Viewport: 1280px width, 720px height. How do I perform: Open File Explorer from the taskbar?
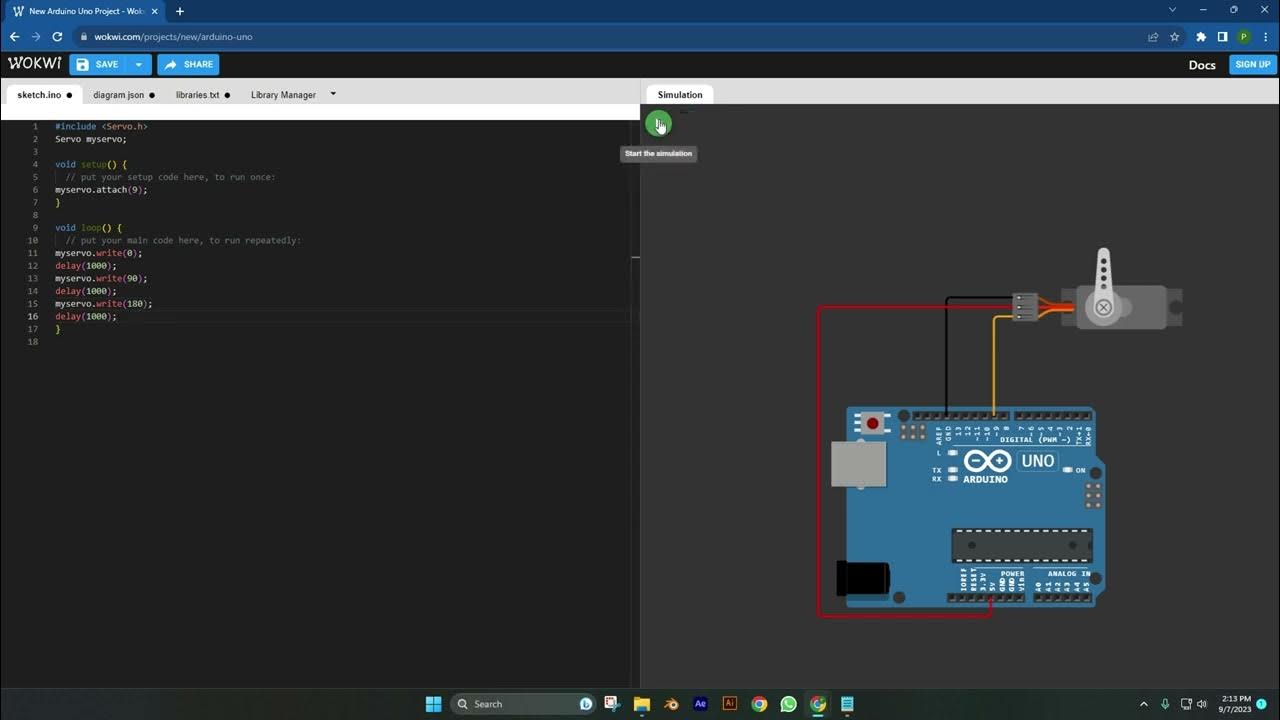point(641,704)
